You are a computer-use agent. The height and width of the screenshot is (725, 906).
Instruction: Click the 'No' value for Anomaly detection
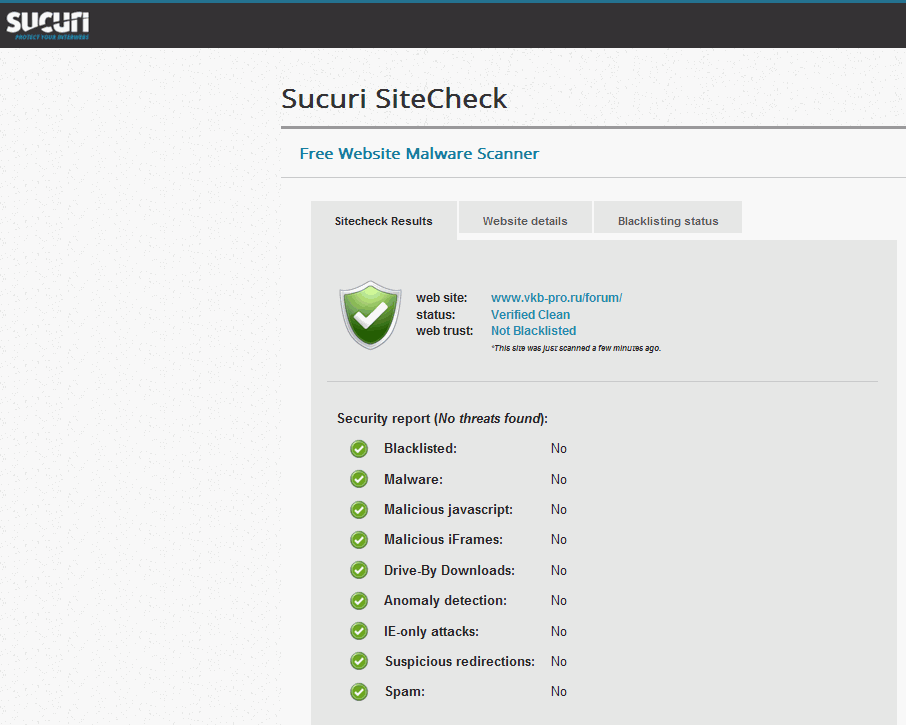559,601
